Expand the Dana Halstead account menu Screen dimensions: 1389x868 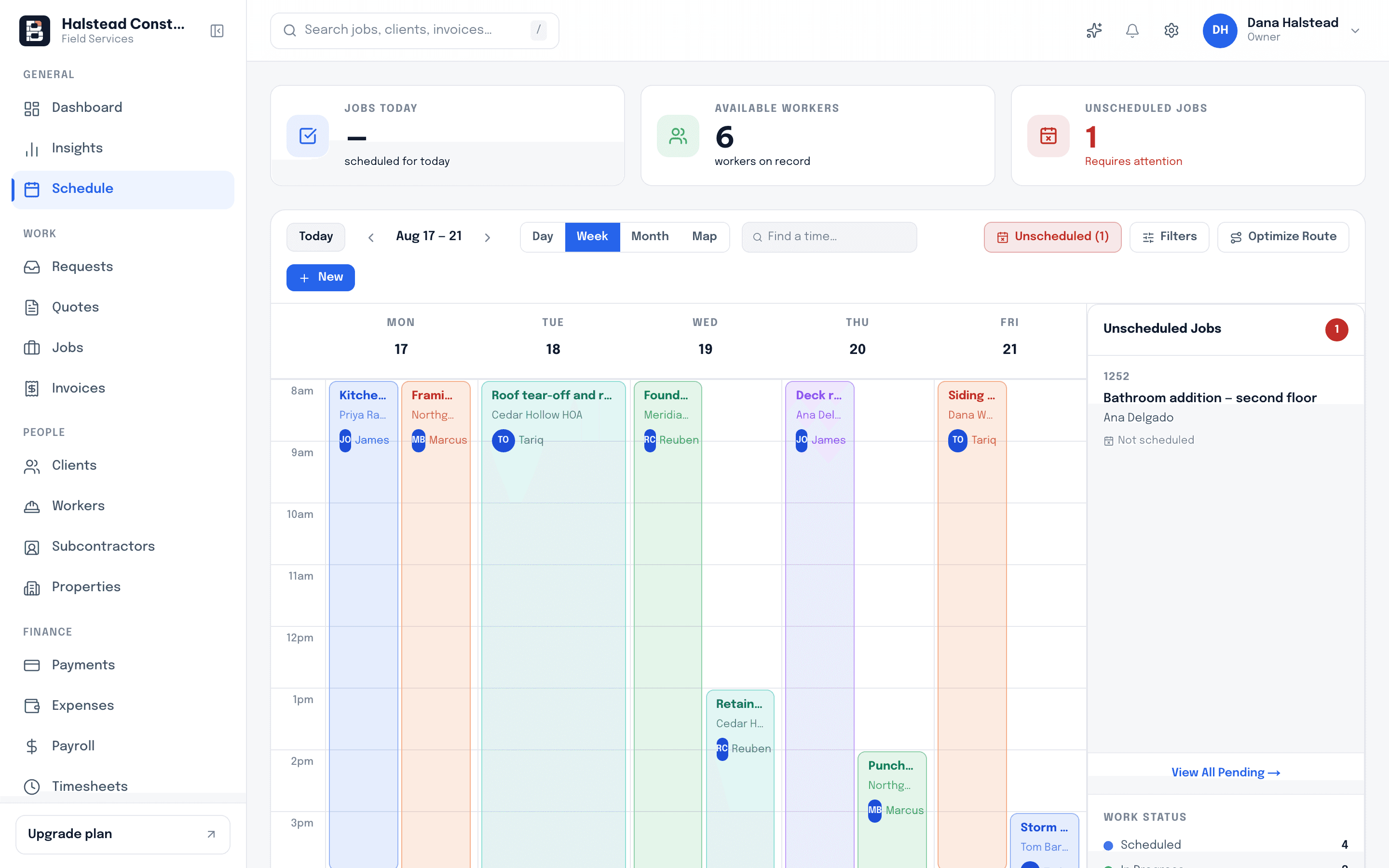point(1355,31)
